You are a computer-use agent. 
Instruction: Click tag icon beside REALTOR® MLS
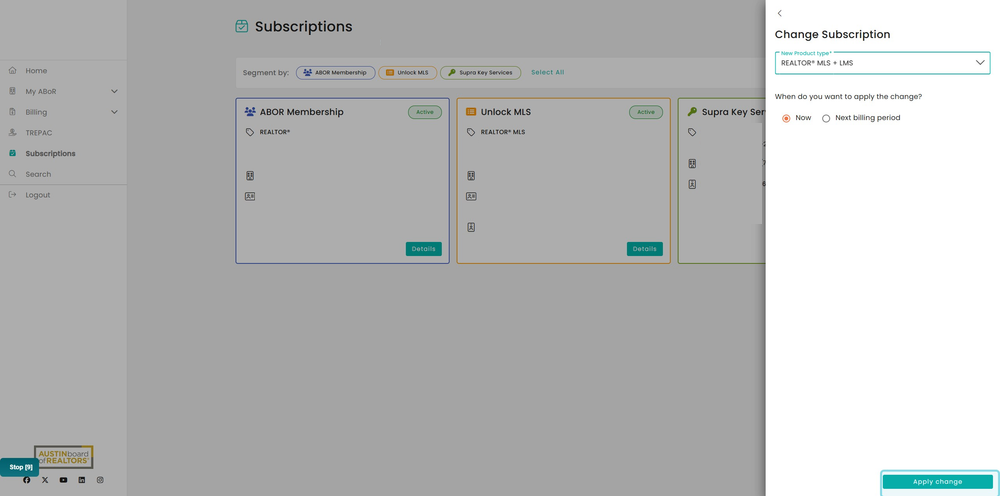click(471, 132)
